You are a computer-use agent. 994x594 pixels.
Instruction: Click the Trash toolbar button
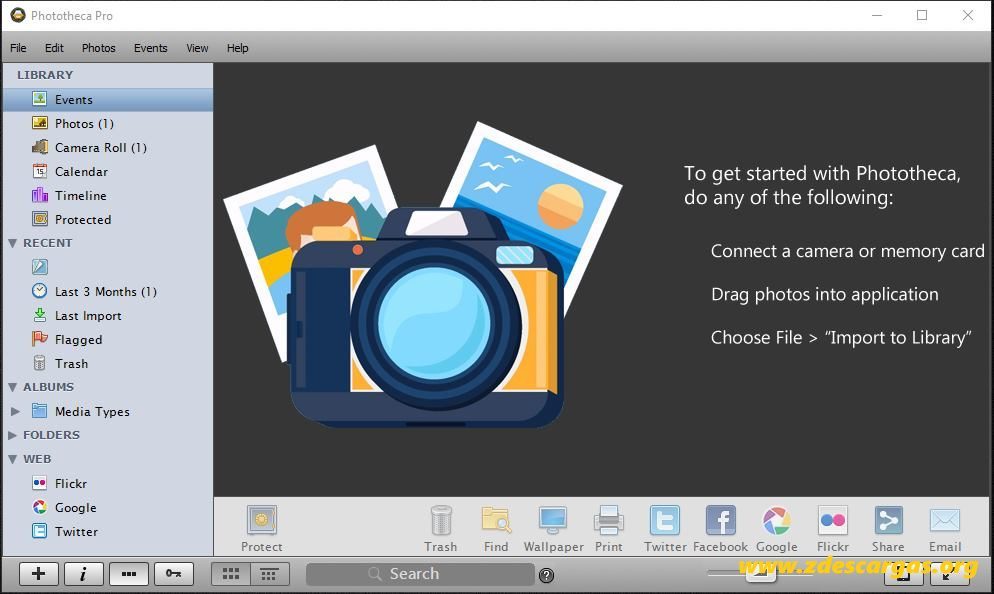pyautogui.click(x=441, y=527)
